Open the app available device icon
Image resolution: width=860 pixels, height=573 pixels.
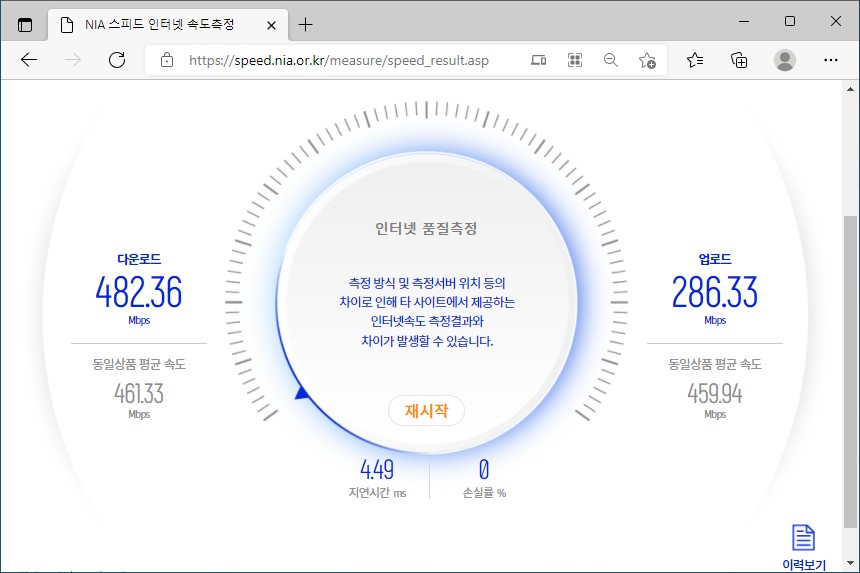pos(539,60)
